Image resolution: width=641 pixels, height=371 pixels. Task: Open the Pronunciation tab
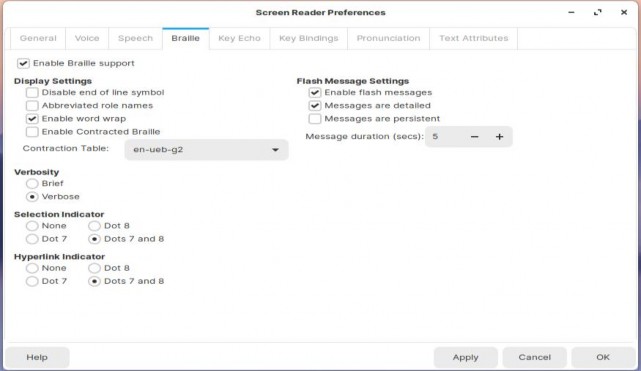coord(388,38)
